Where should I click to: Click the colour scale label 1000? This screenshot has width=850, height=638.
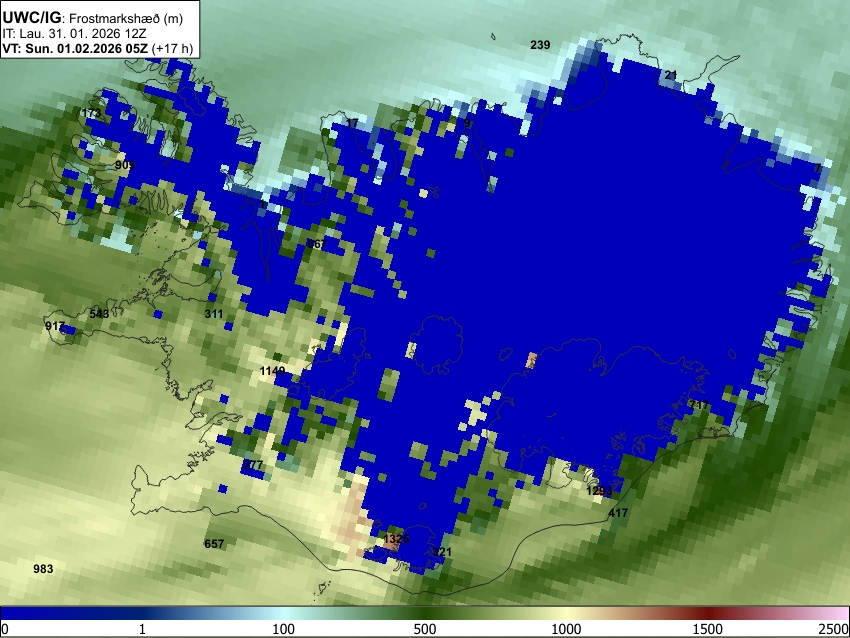click(566, 629)
